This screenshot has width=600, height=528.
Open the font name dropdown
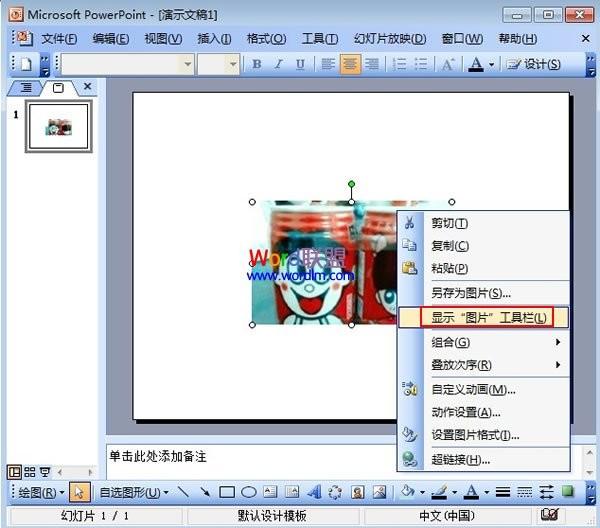coord(188,64)
